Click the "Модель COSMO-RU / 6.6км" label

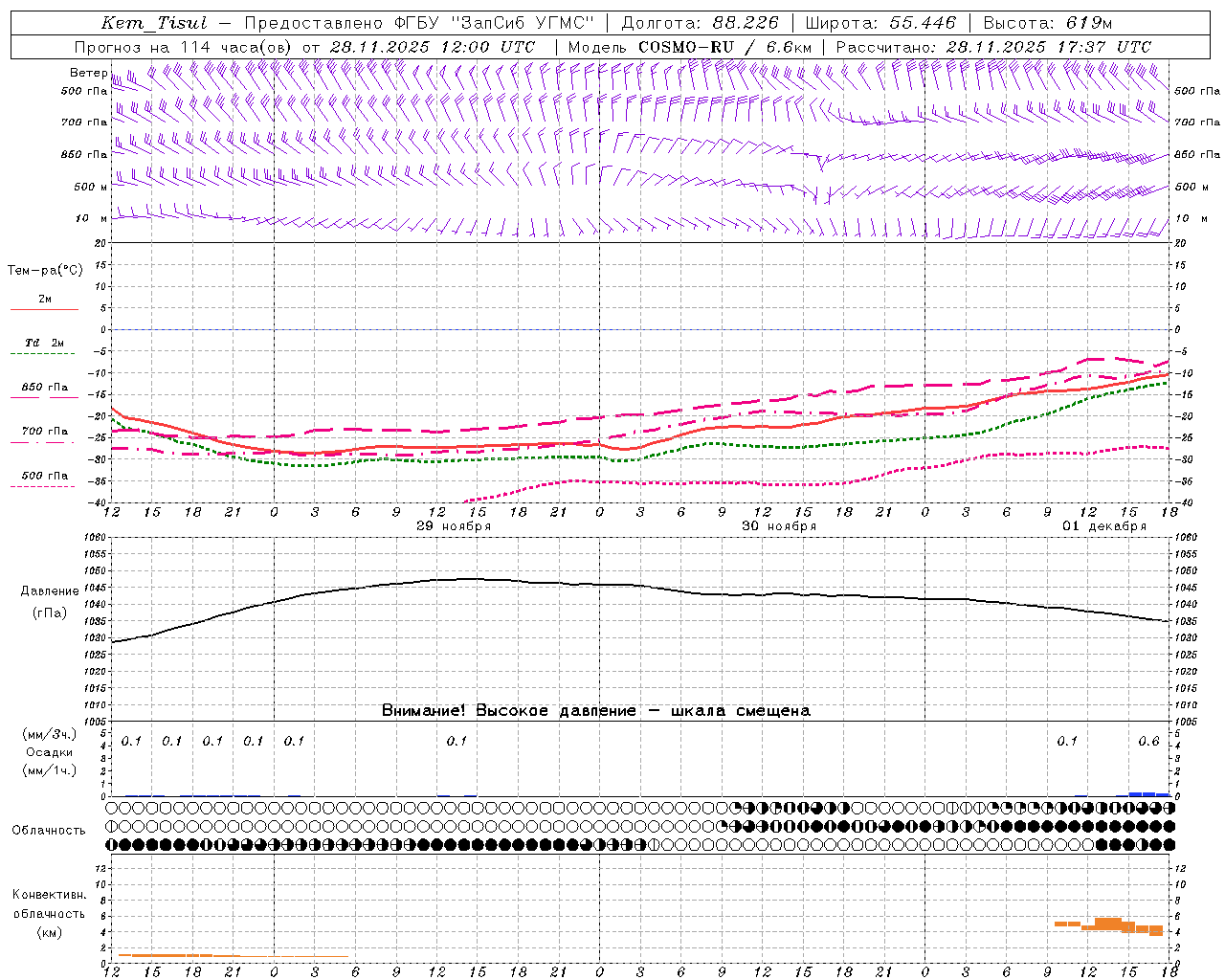[x=689, y=47]
